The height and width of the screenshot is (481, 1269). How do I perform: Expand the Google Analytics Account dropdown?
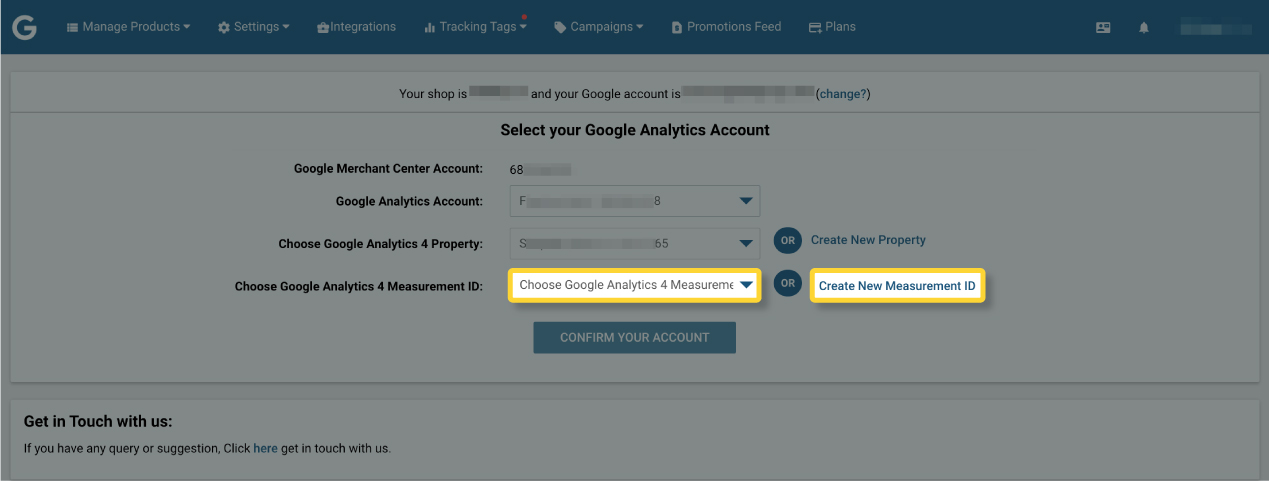(x=635, y=201)
